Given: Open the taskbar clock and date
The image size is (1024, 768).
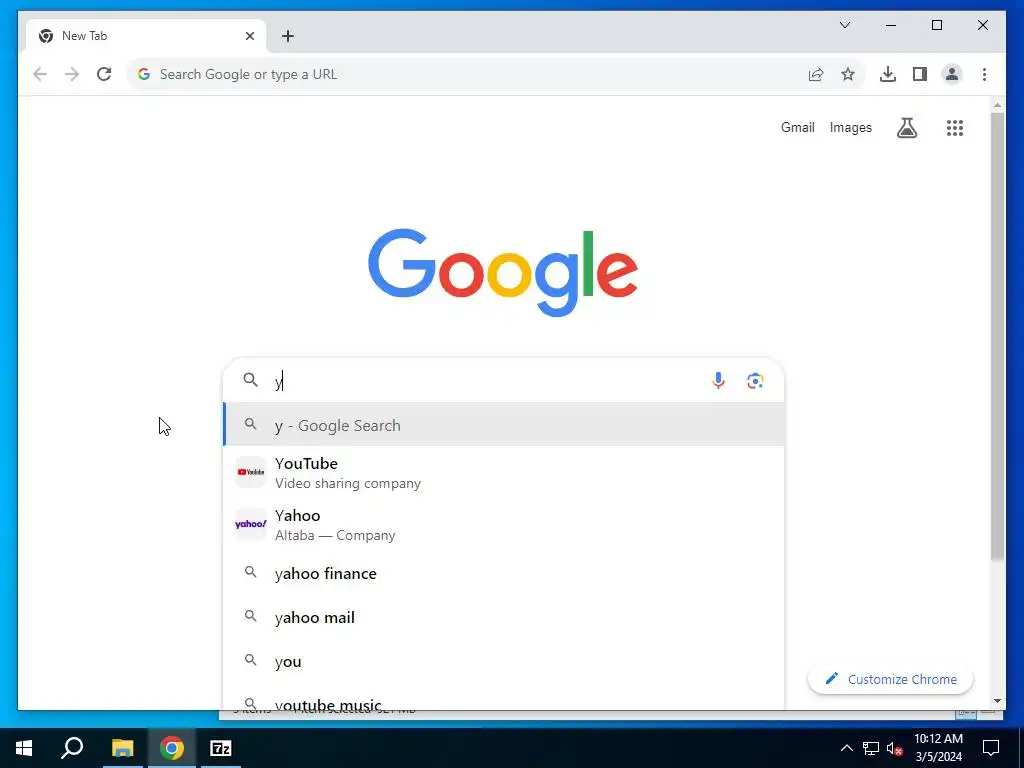Looking at the screenshot, I should [x=938, y=748].
